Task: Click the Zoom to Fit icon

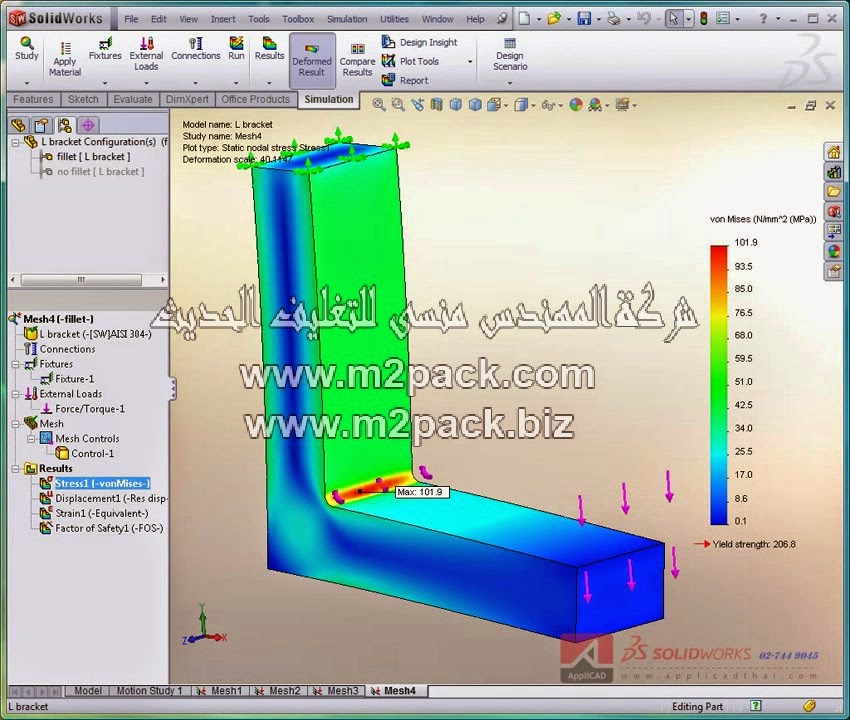Action: (x=379, y=105)
